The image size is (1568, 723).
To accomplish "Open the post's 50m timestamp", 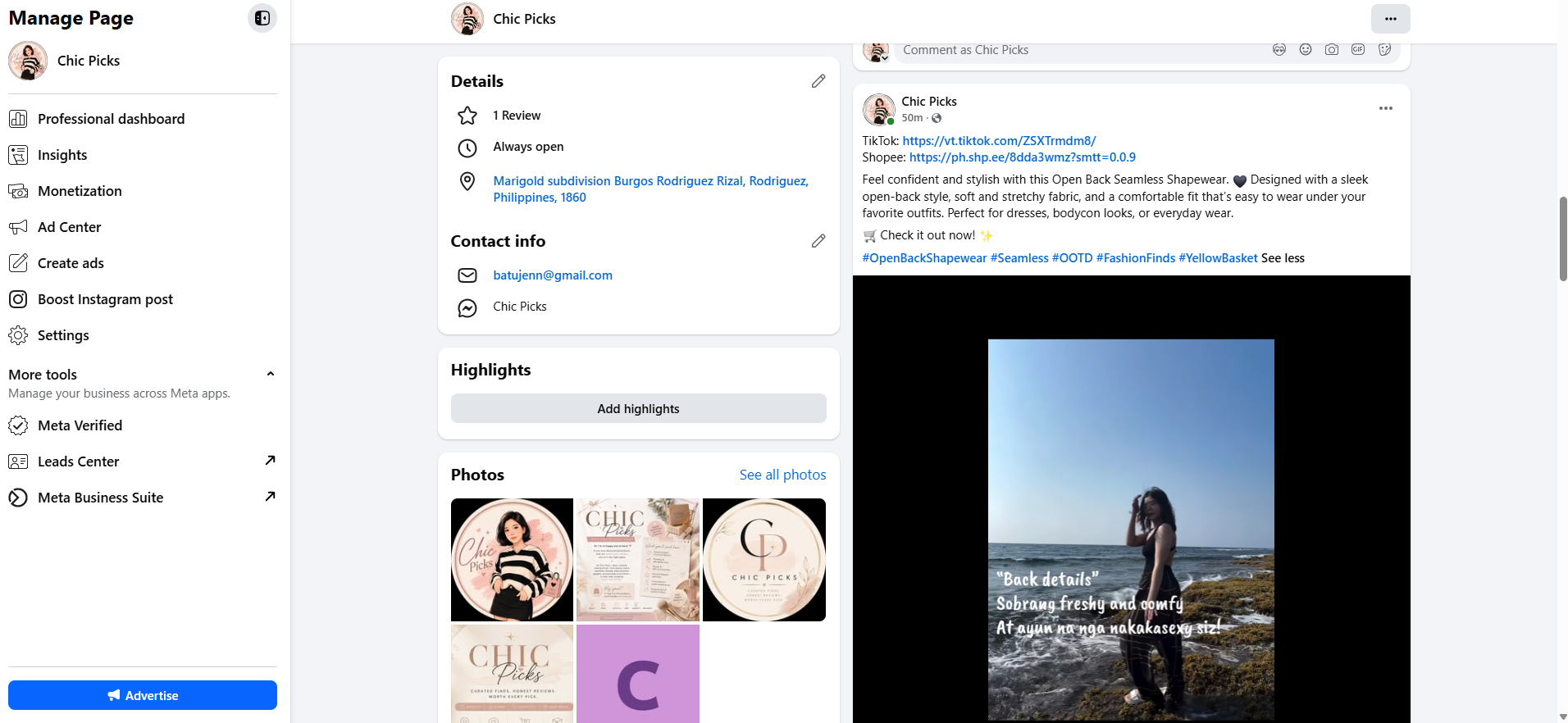I will 912,118.
